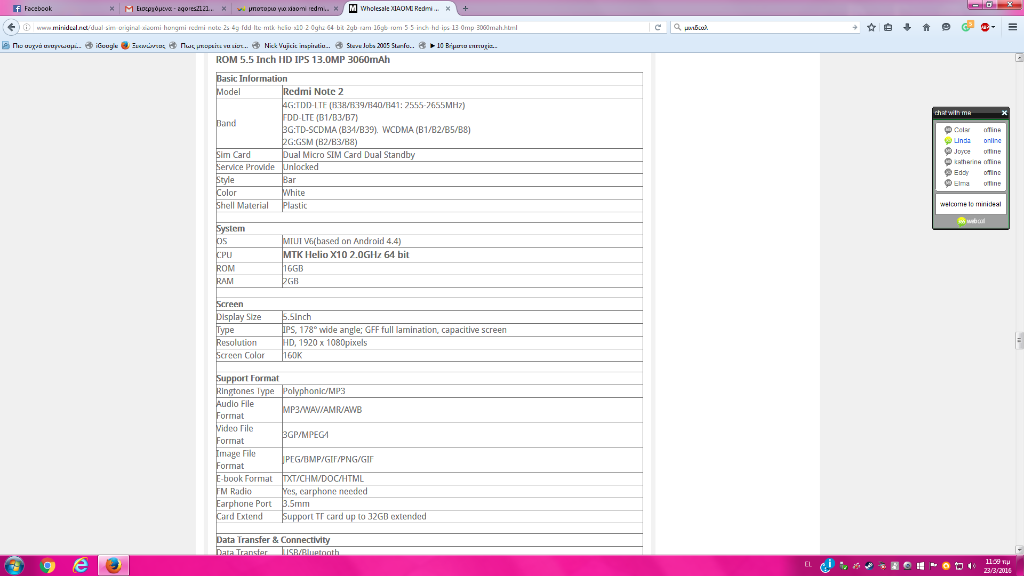Close the Wholesale XIAOMI Redmi tab
Image resolution: width=1024 pixels, height=576 pixels.
[448, 8]
